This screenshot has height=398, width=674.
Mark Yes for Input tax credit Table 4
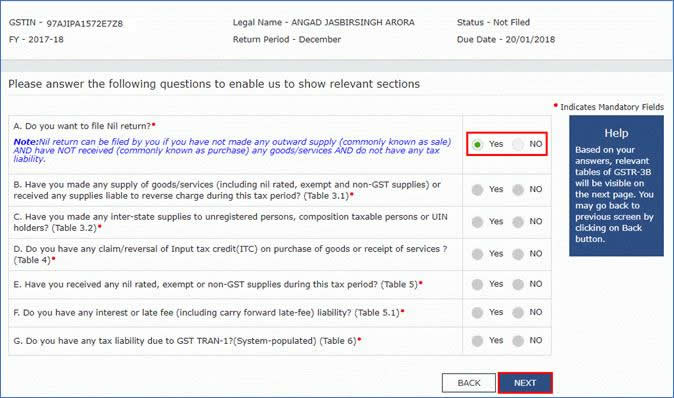[x=477, y=254]
